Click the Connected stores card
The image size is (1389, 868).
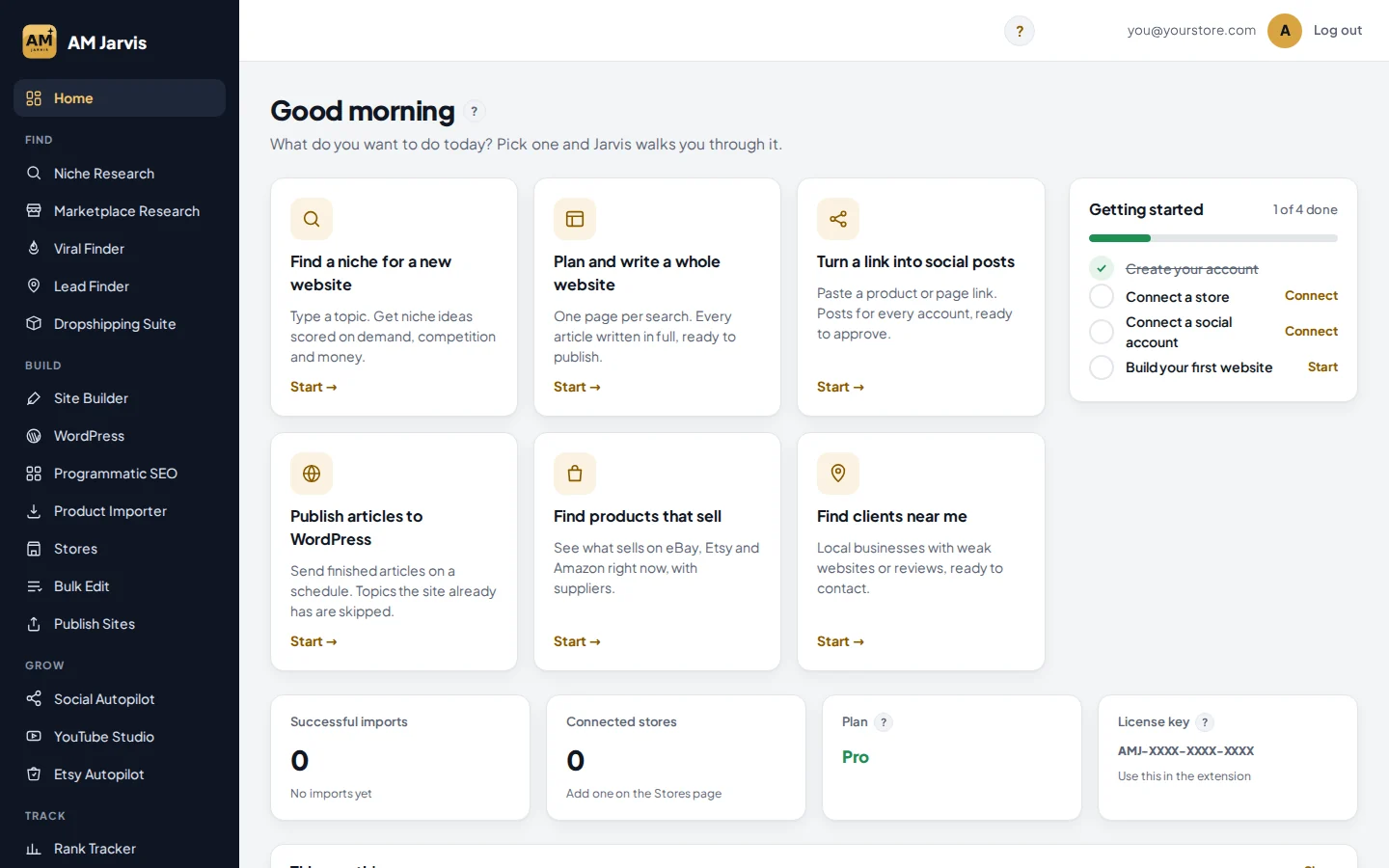(676, 758)
